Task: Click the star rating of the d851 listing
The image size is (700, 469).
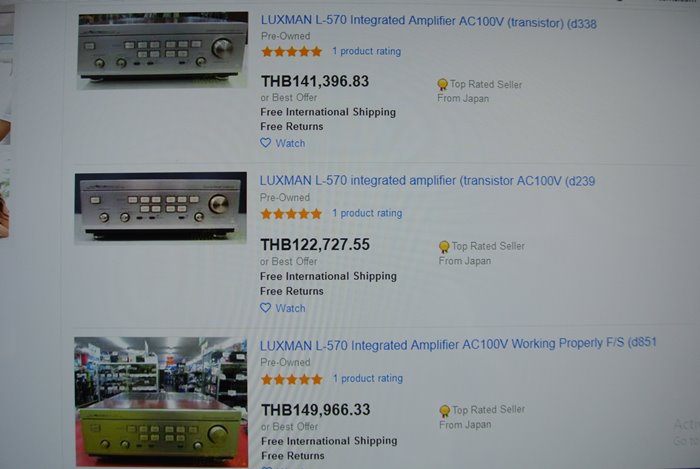Action: 292,379
